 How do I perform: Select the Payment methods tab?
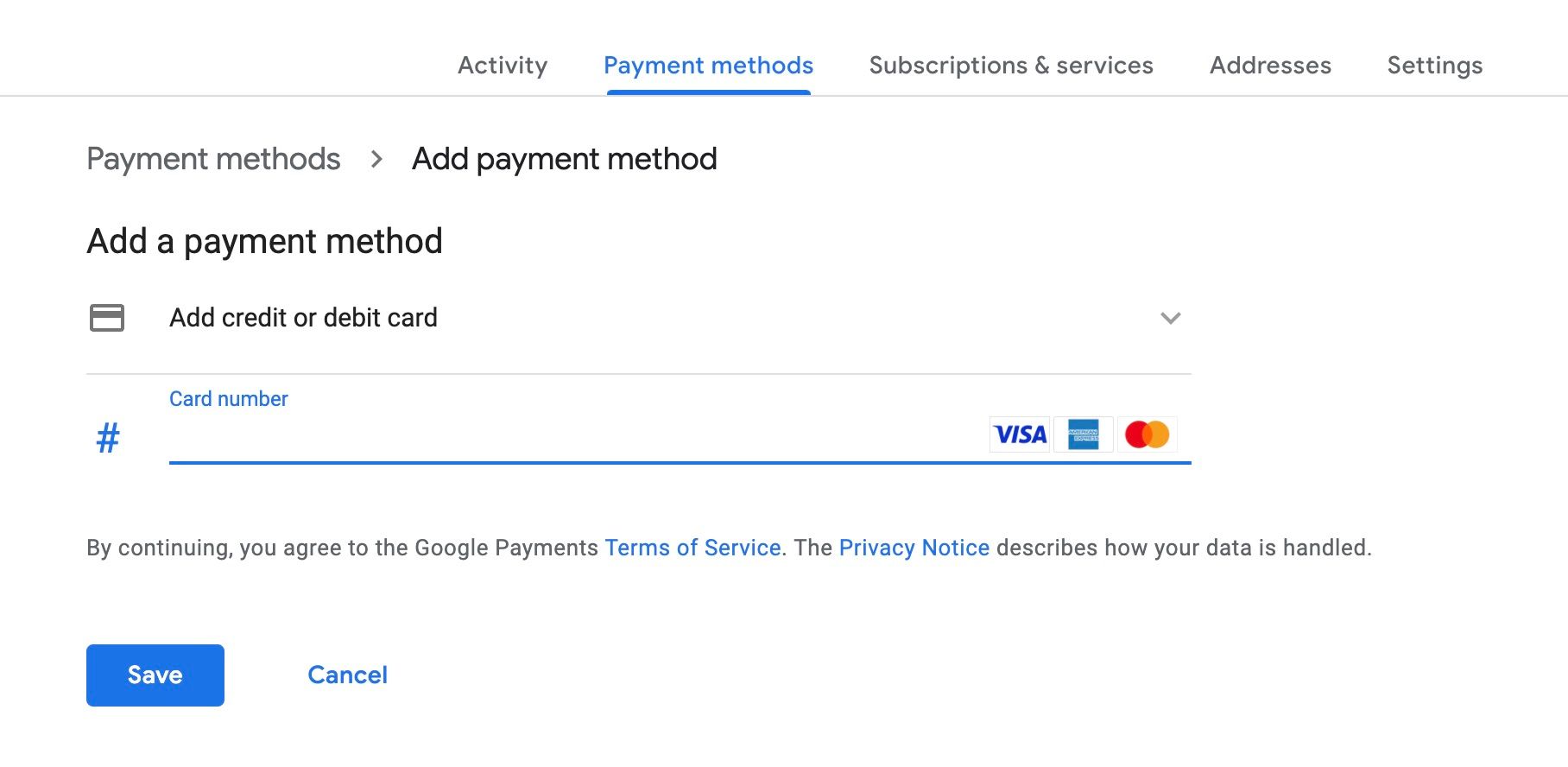click(708, 66)
